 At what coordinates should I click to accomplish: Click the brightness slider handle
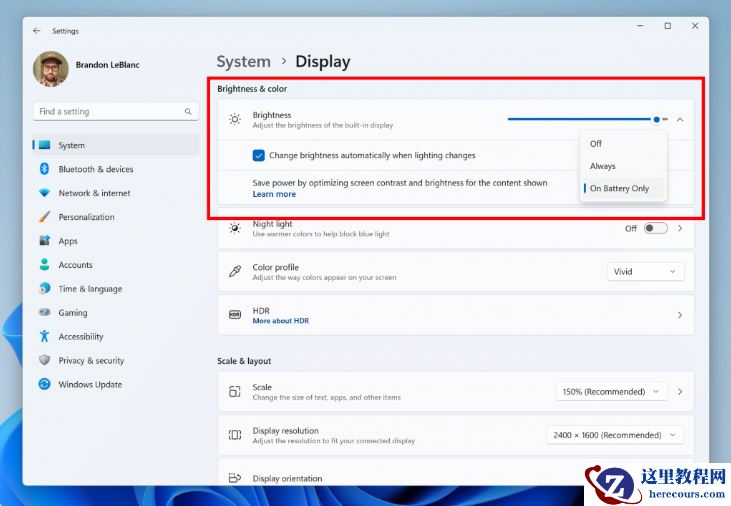pos(657,119)
